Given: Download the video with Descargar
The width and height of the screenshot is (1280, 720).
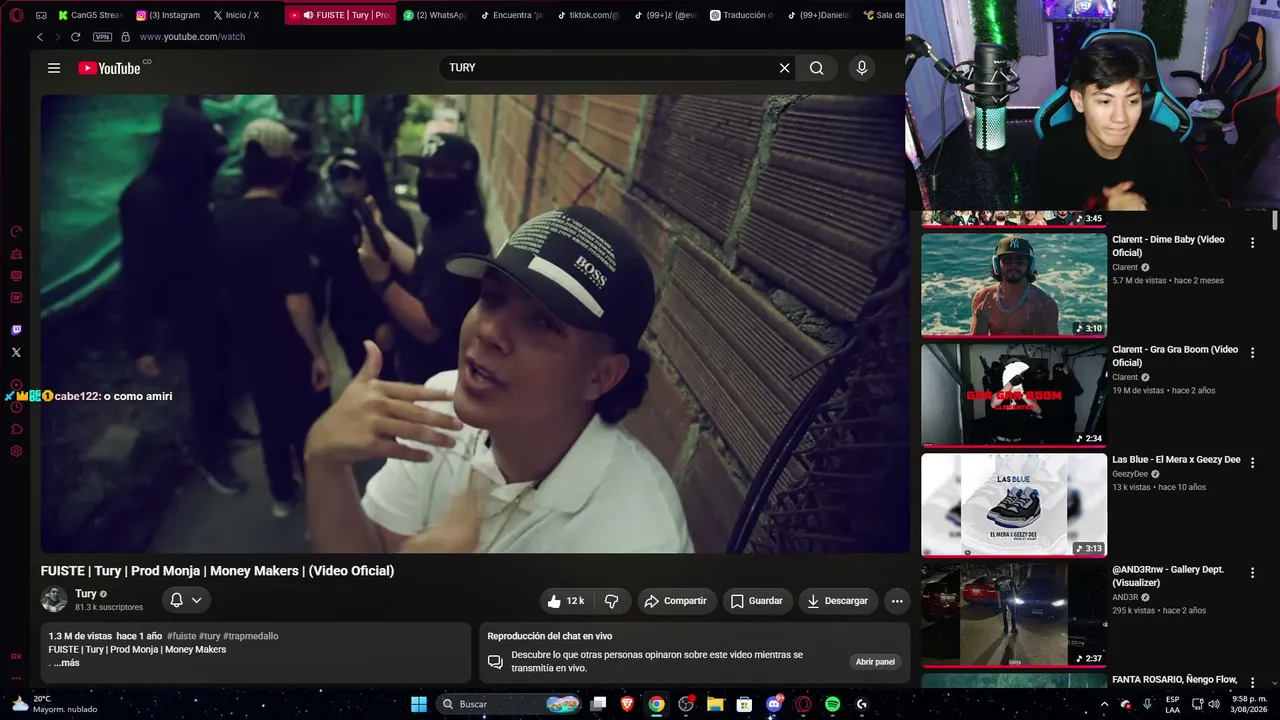Looking at the screenshot, I should [838, 601].
